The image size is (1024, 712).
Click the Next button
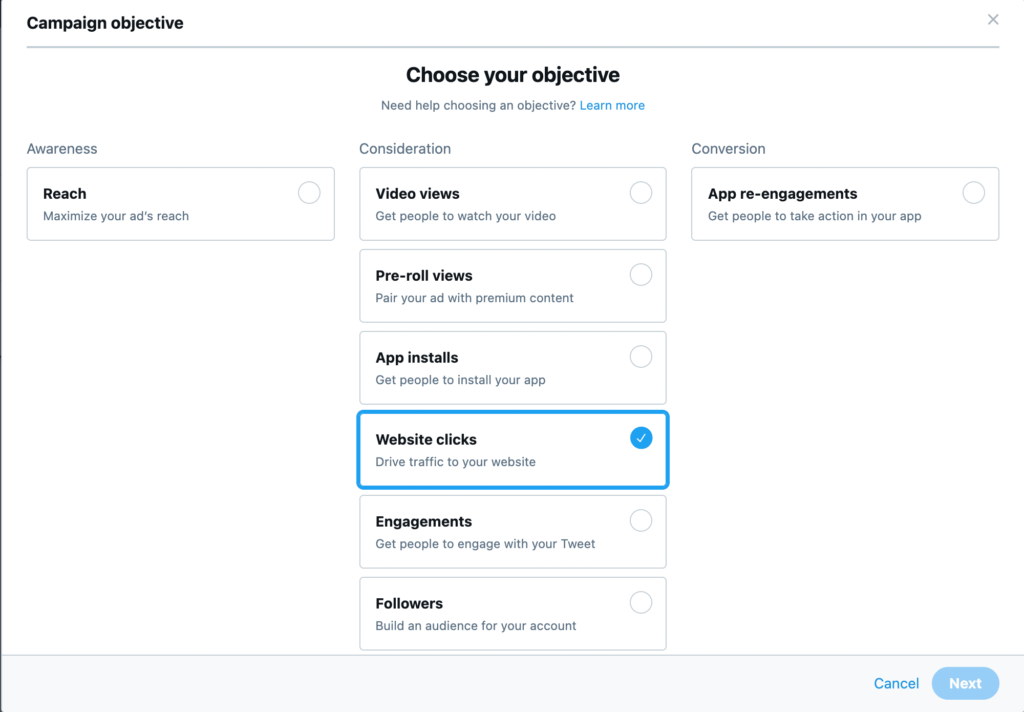pos(965,683)
